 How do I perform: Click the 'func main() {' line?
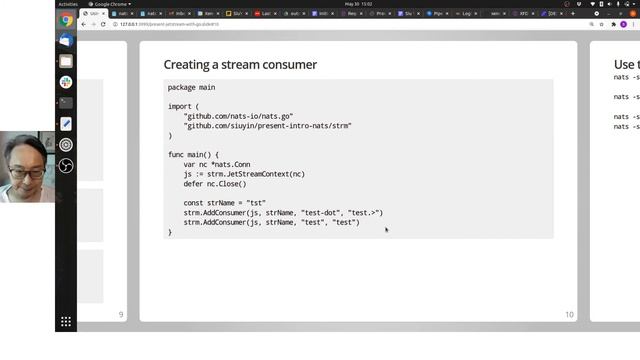click(x=193, y=155)
